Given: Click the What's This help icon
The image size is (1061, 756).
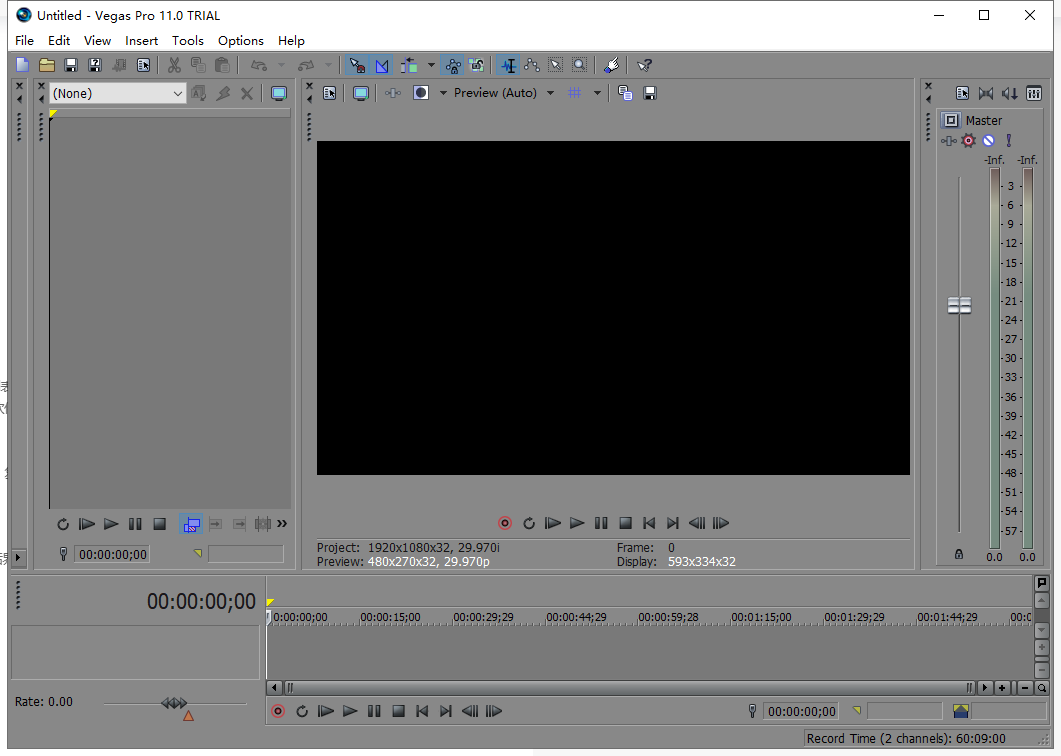Looking at the screenshot, I should [644, 65].
